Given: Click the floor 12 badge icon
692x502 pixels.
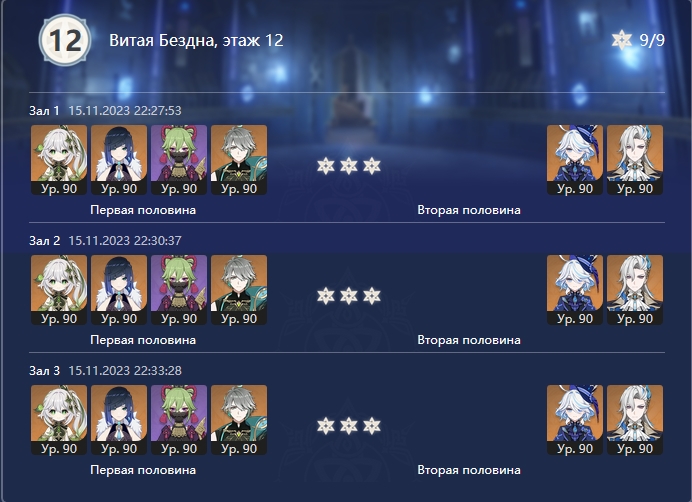Looking at the screenshot, I should pos(65,40).
